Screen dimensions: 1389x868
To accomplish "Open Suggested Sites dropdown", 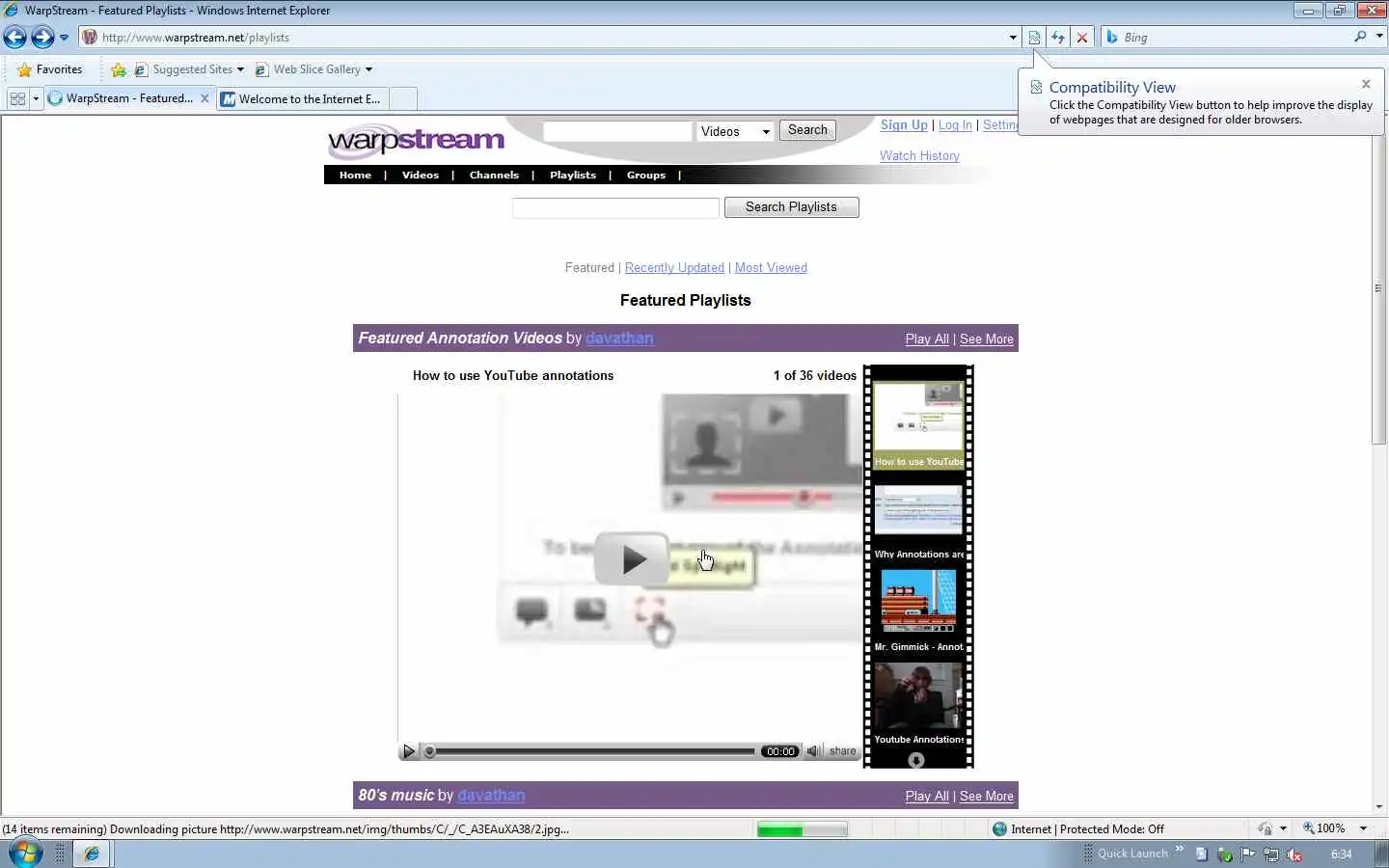I will pos(189,69).
